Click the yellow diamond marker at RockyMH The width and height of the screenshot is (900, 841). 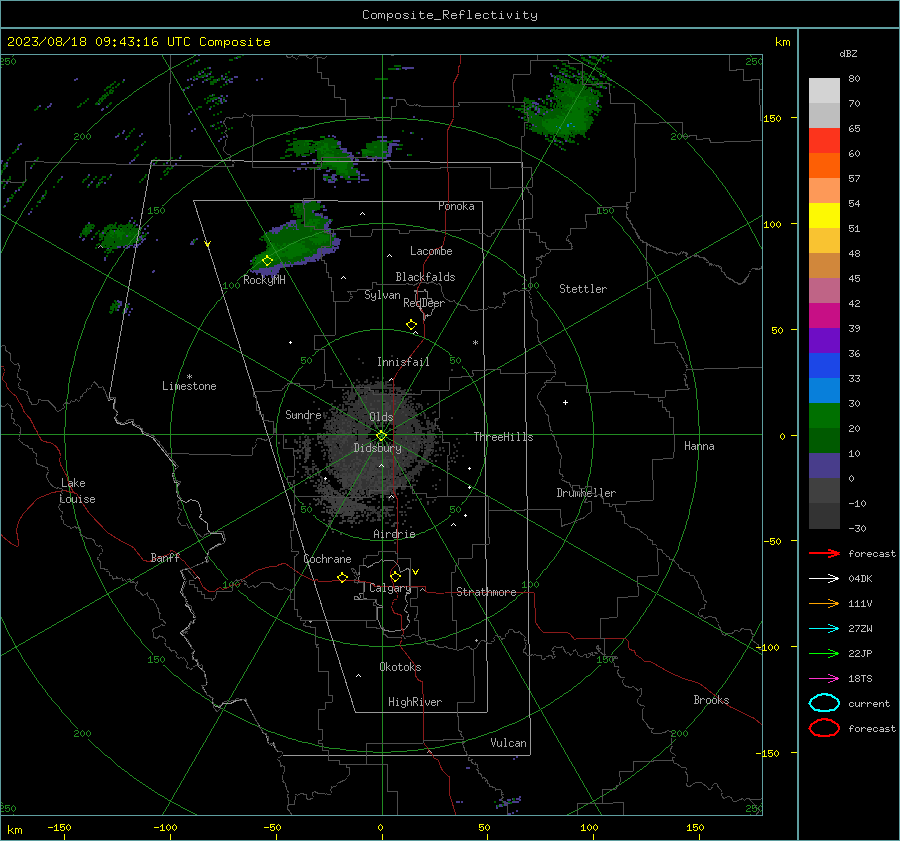pos(267,261)
